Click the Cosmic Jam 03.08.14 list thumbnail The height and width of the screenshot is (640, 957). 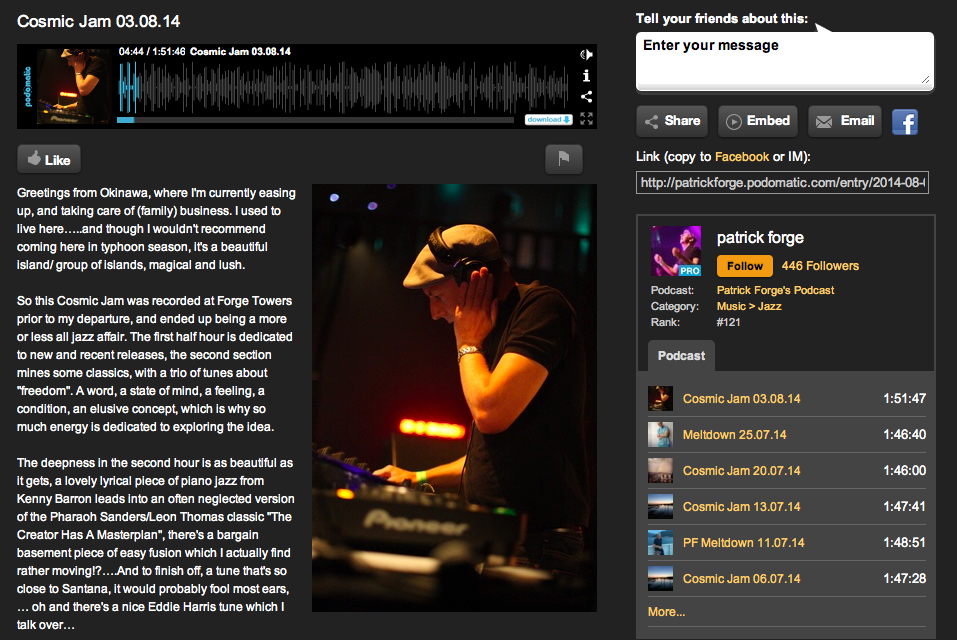pyautogui.click(x=660, y=398)
